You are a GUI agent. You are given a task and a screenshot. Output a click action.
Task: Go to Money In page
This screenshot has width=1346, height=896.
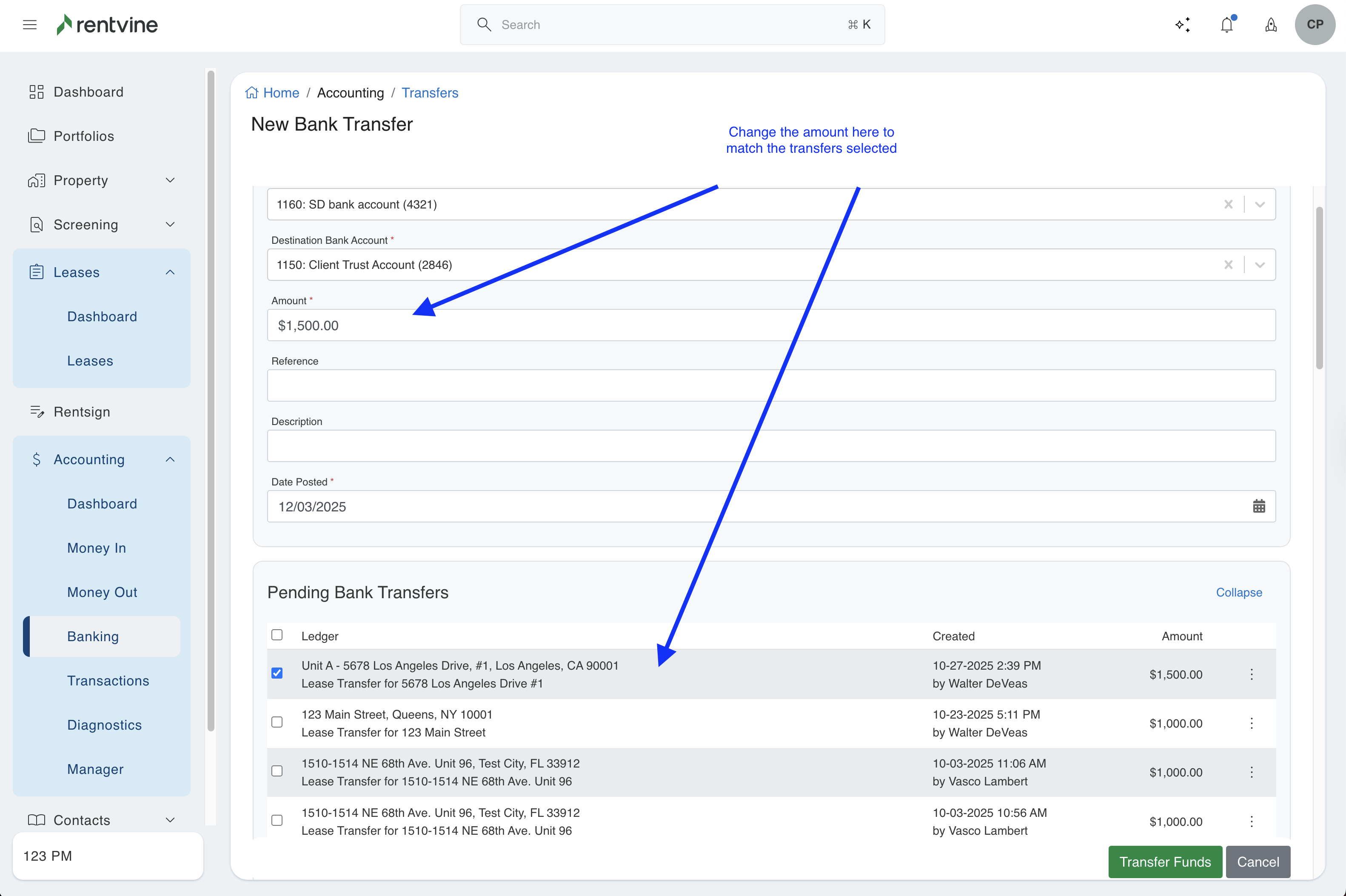[x=97, y=548]
